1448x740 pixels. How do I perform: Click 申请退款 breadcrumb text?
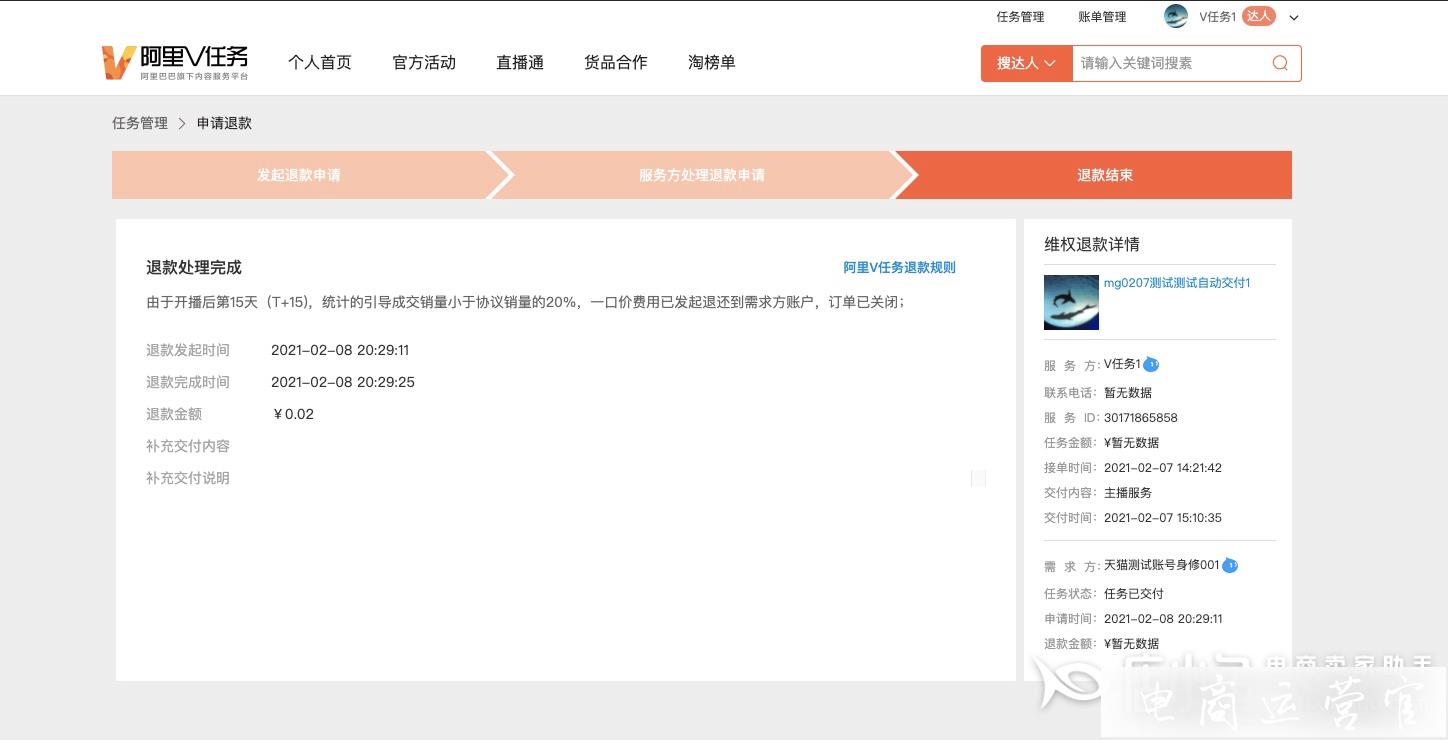click(224, 123)
